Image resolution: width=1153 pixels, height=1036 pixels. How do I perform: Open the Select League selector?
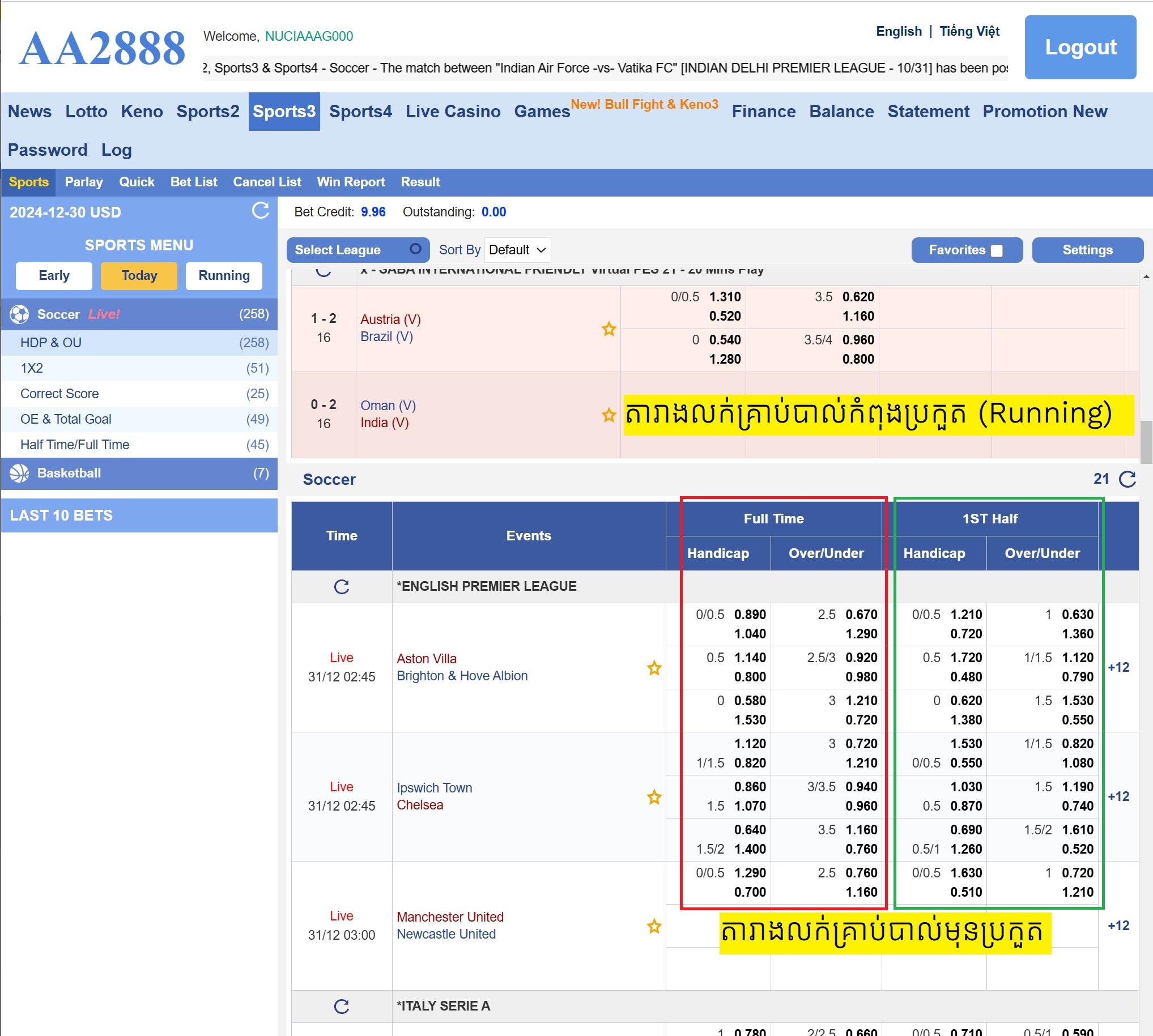point(358,250)
